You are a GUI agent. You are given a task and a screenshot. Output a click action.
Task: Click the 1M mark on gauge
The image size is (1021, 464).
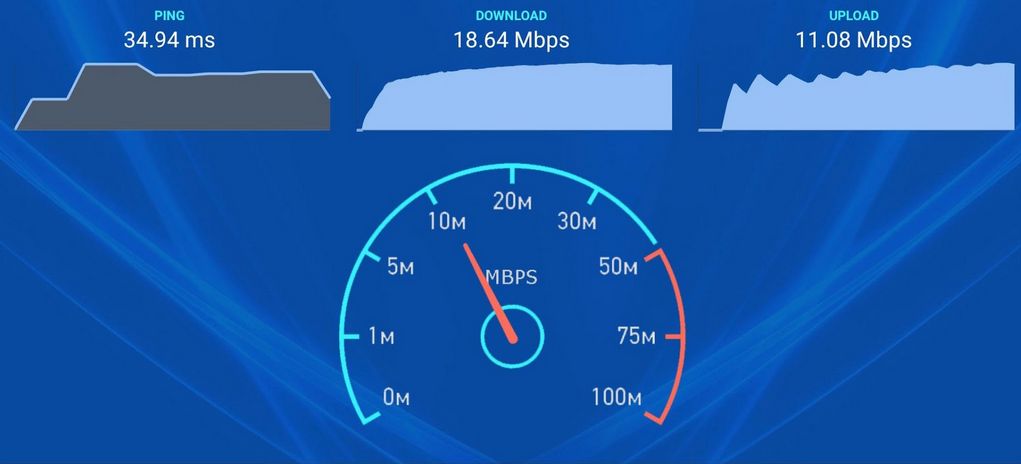pos(381,336)
